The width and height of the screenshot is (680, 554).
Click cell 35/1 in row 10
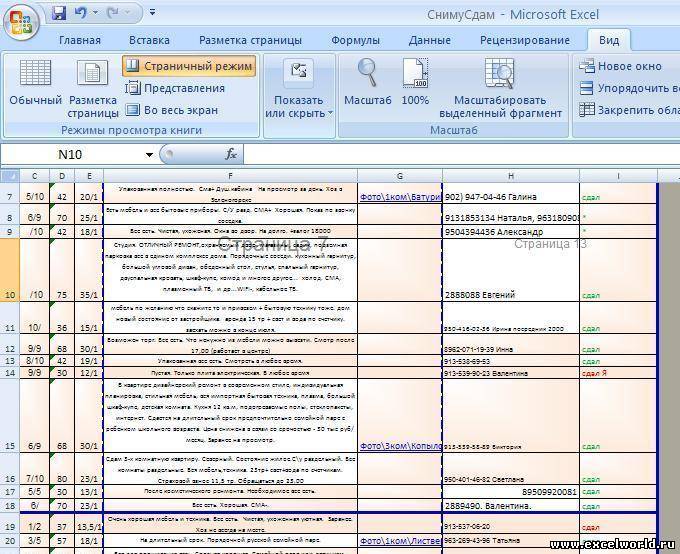point(89,270)
